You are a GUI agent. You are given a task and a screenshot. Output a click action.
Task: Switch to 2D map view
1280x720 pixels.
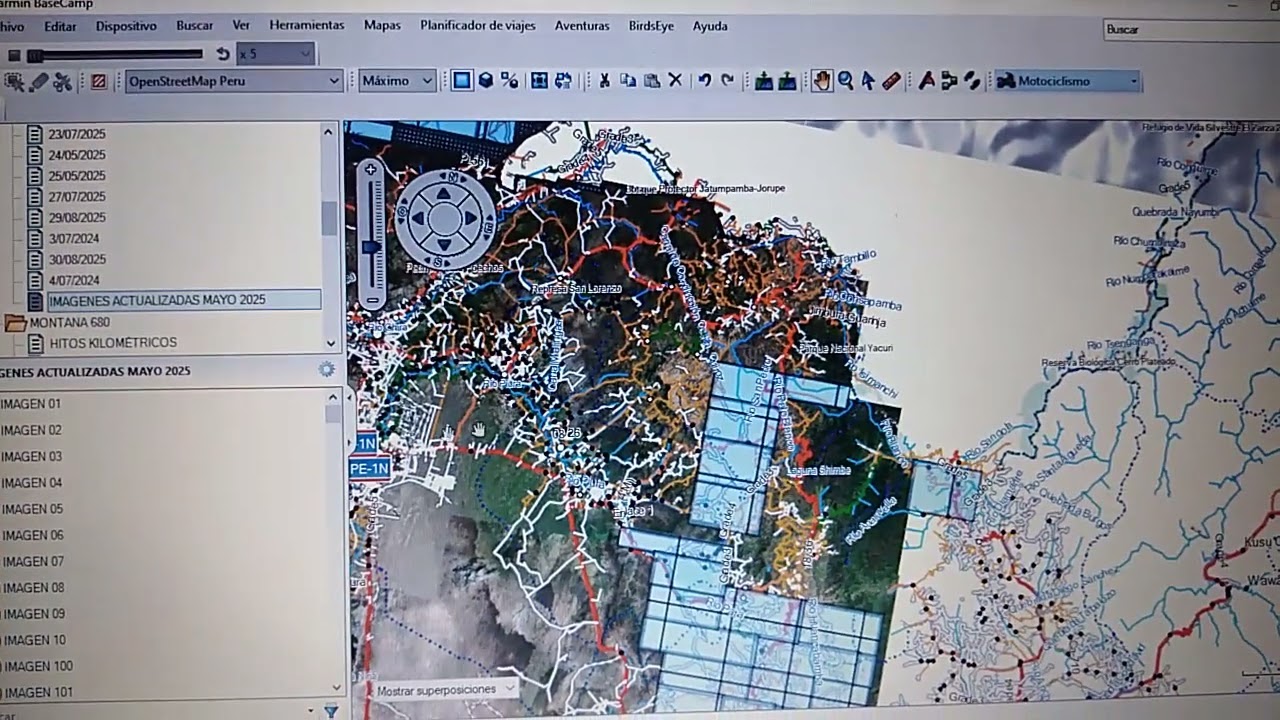click(x=461, y=81)
